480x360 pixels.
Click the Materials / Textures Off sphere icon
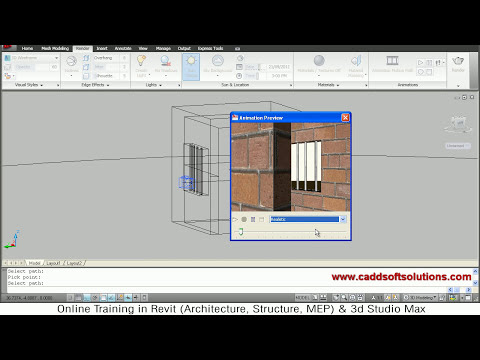319,61
